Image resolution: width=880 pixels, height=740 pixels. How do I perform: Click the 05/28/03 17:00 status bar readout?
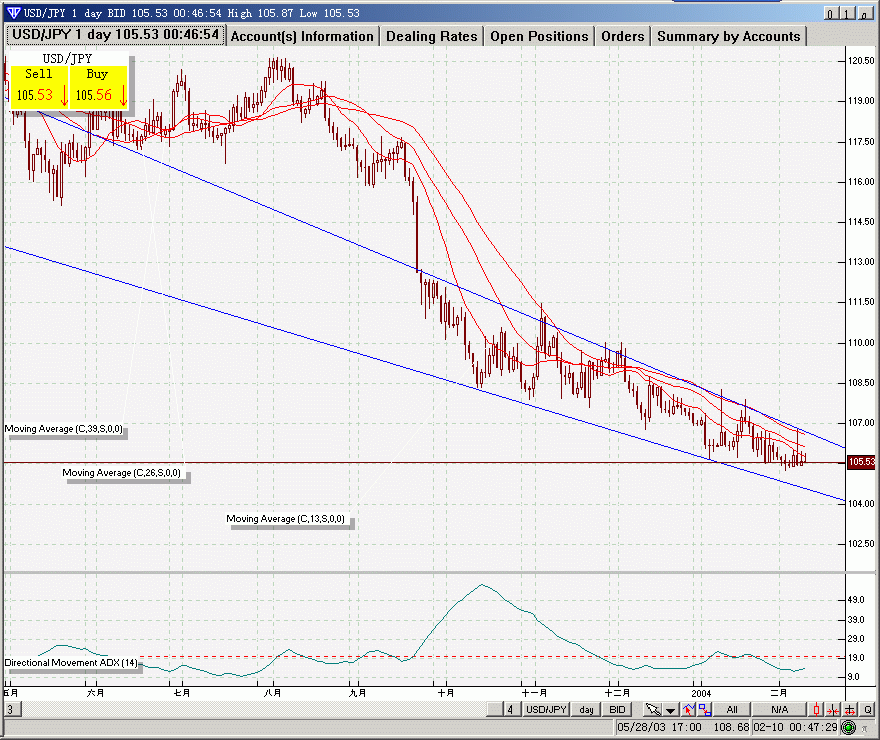point(659,728)
